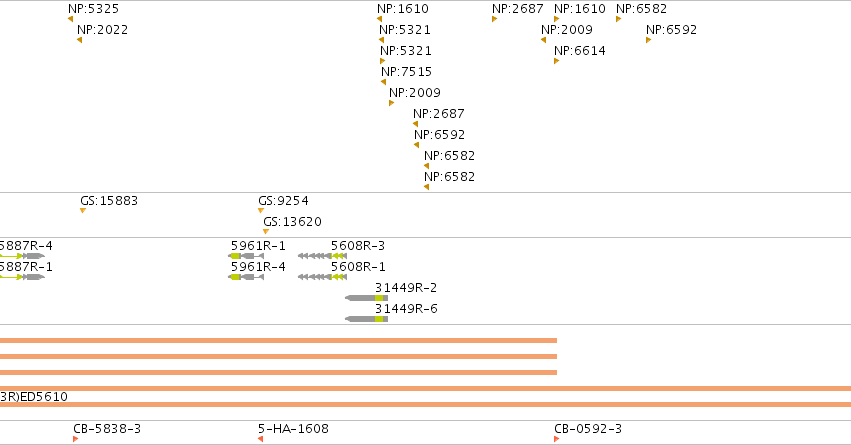Screen dimensions: 851x445
Task: Select the GS:9254 insertion label
Action: click(x=283, y=201)
